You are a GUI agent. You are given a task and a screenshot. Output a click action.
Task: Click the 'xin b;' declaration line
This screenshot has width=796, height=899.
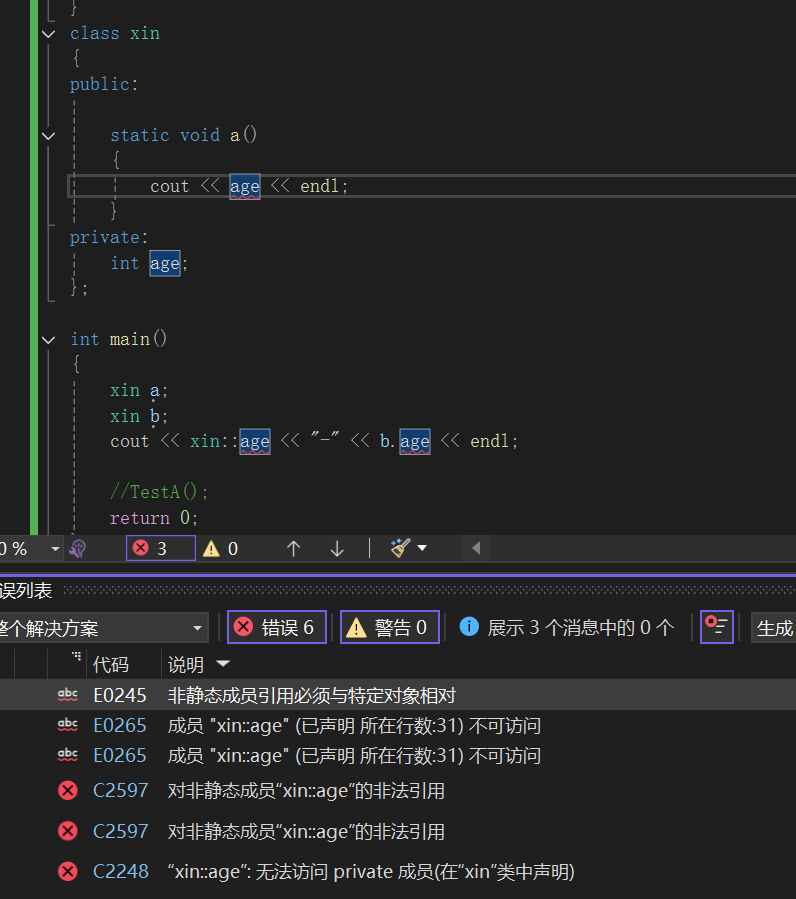click(139, 416)
